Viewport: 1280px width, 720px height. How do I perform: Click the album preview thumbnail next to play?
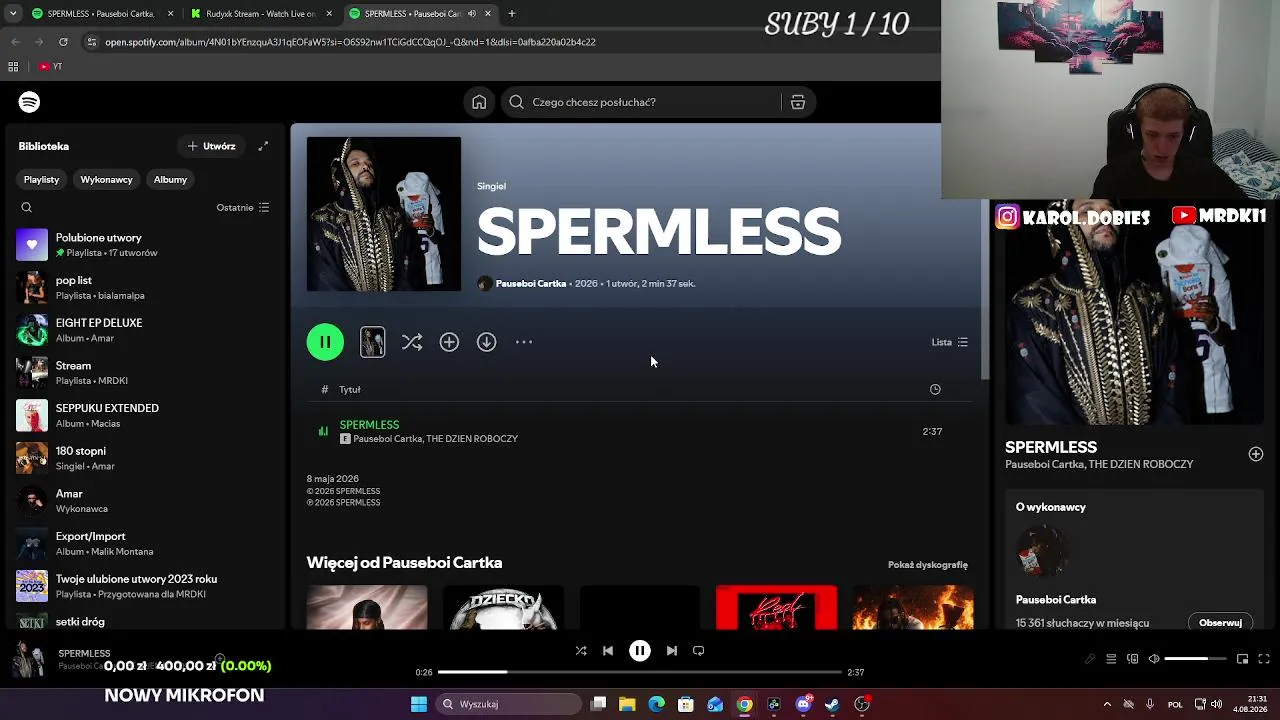click(x=372, y=342)
